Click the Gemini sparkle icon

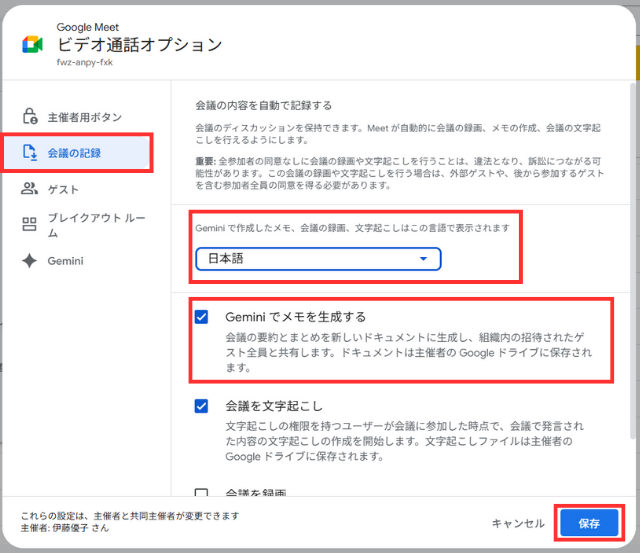coord(29,261)
